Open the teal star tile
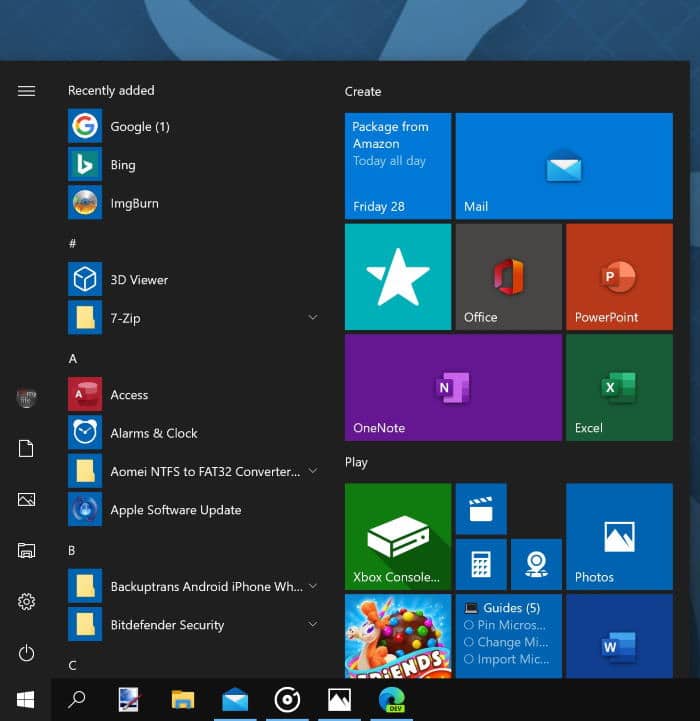This screenshot has height=721, width=700. coord(398,277)
